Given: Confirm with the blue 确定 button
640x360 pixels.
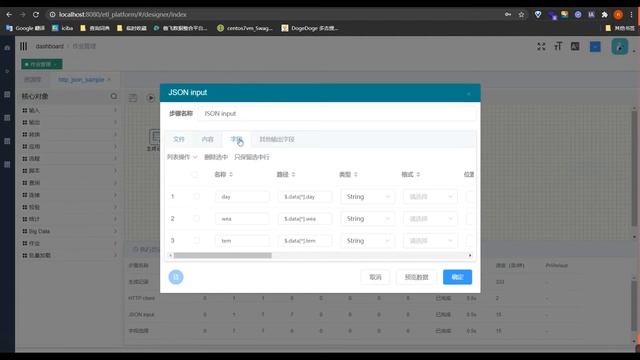Looking at the screenshot, I should click(457, 277).
